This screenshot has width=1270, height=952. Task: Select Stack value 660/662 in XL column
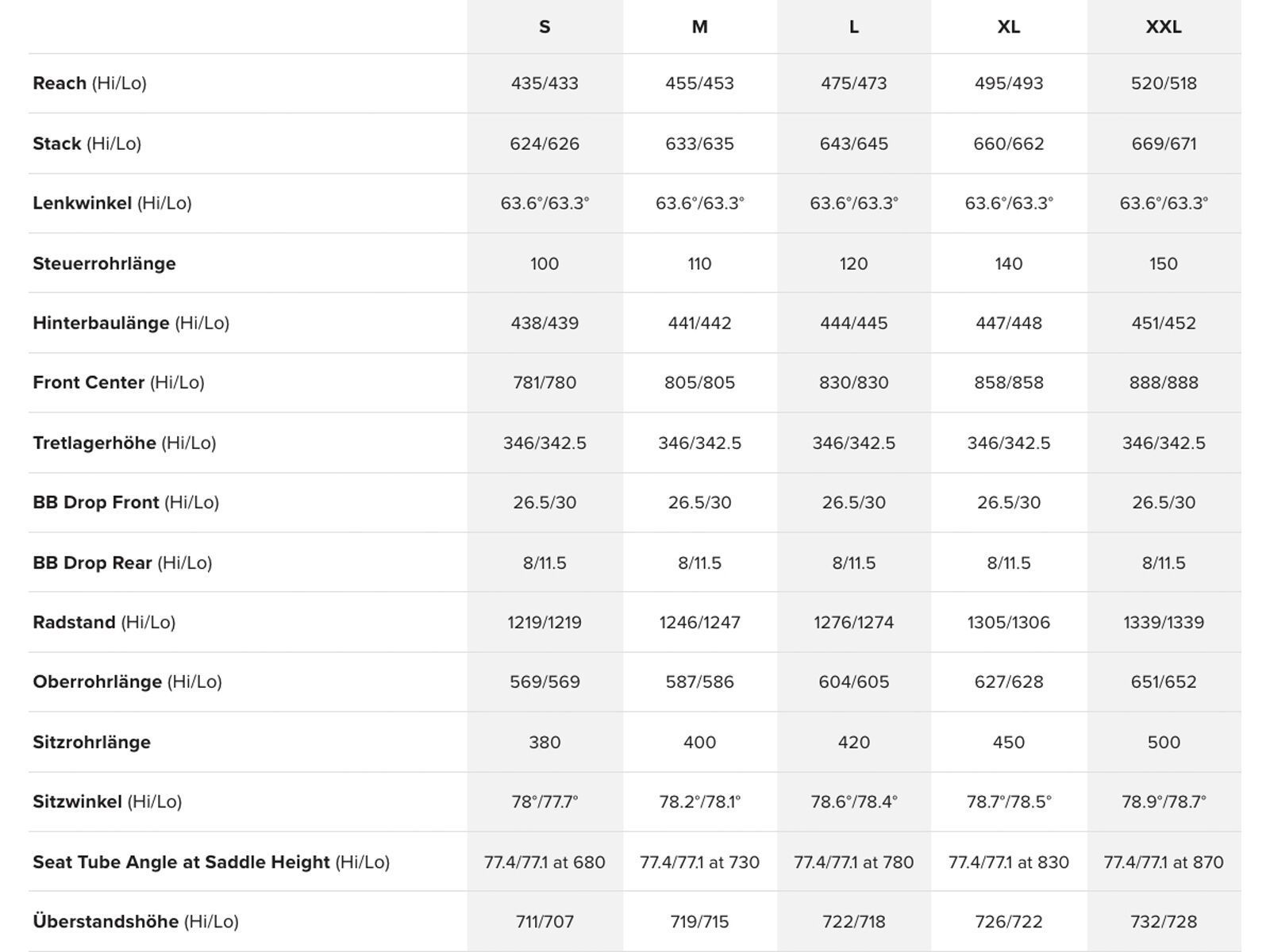coord(1009,144)
